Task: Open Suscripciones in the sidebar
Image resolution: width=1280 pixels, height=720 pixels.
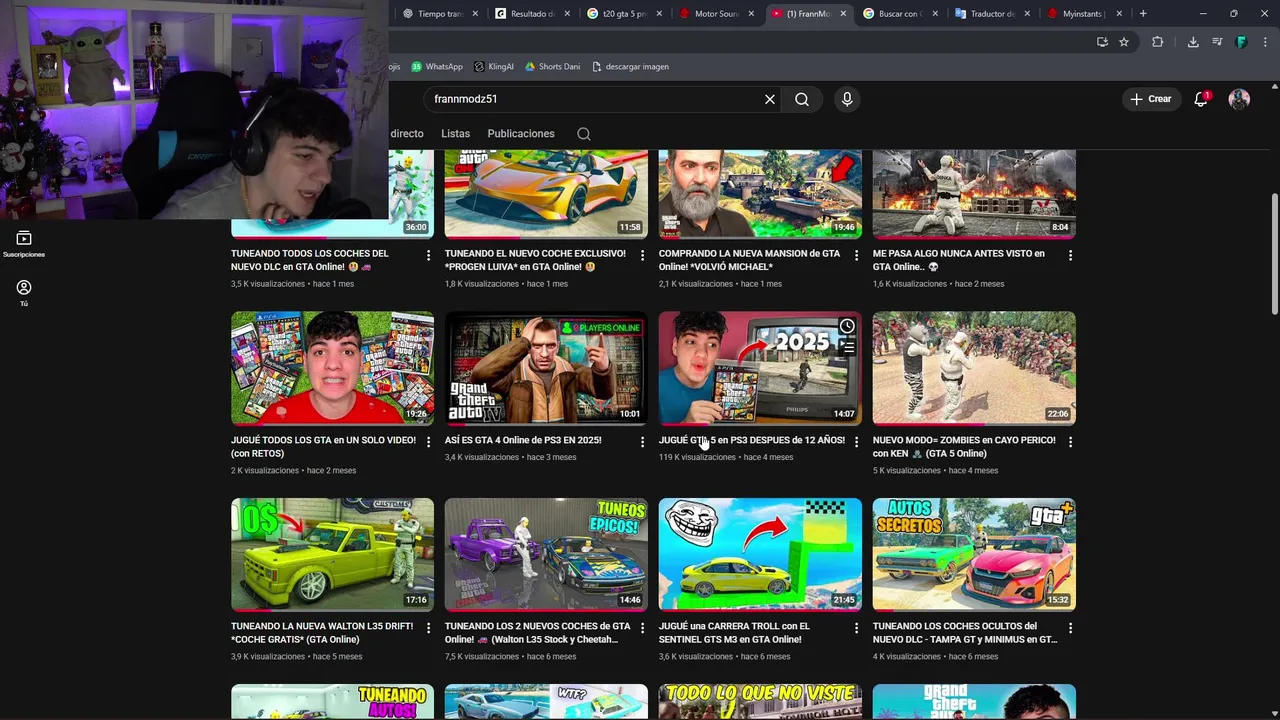Action: tap(24, 244)
